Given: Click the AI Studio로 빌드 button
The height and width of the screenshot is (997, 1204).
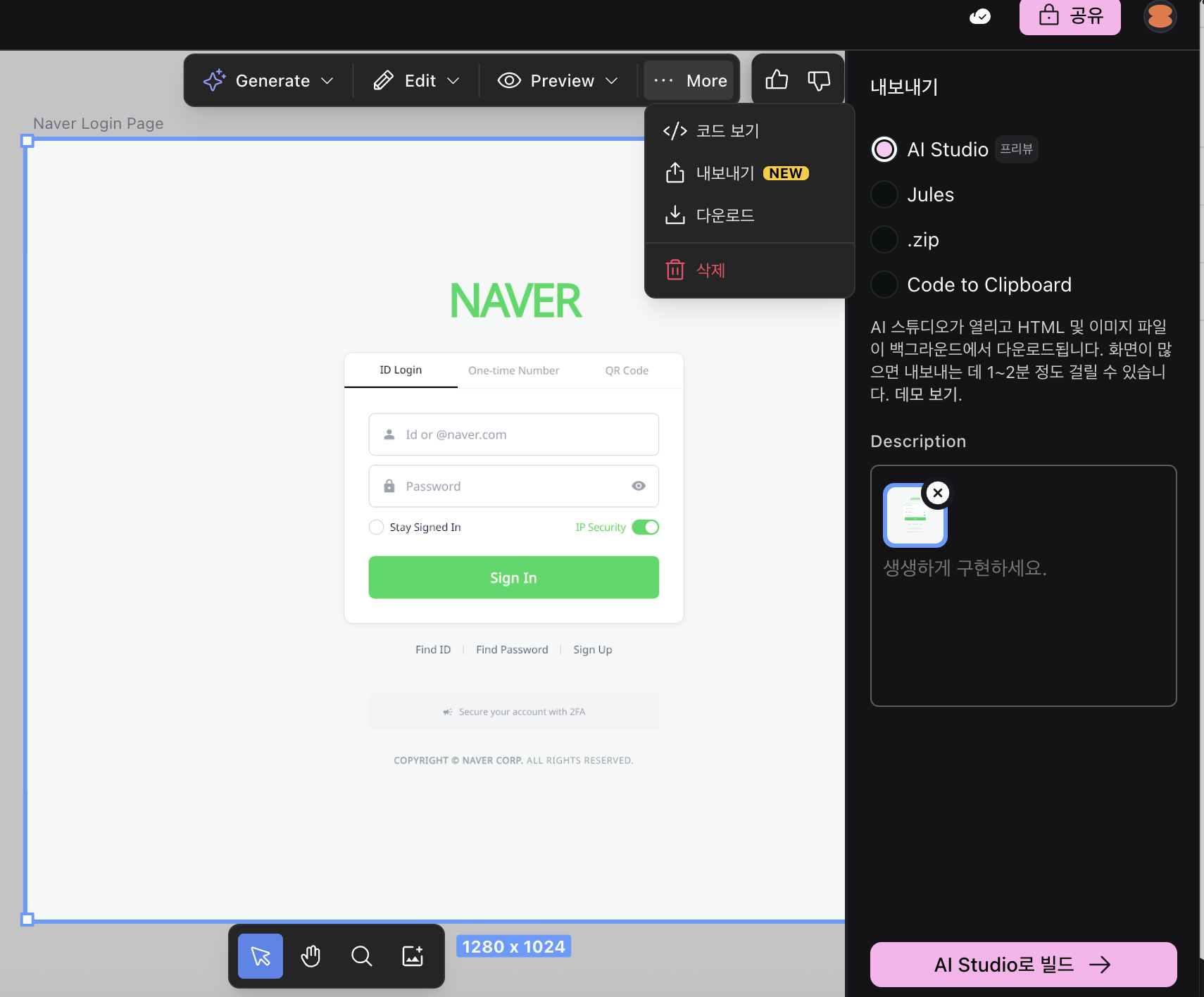Looking at the screenshot, I should 1023,965.
